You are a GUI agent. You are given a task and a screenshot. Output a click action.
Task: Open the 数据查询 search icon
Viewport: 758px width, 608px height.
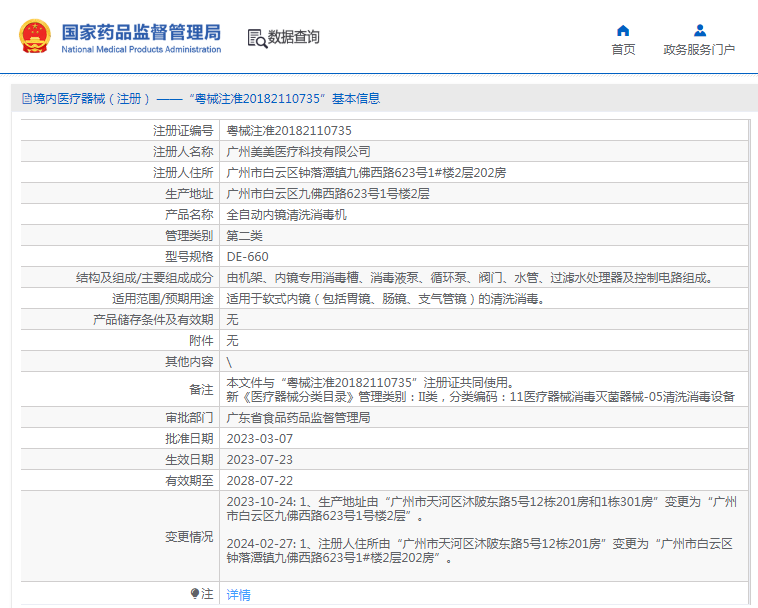tap(257, 38)
